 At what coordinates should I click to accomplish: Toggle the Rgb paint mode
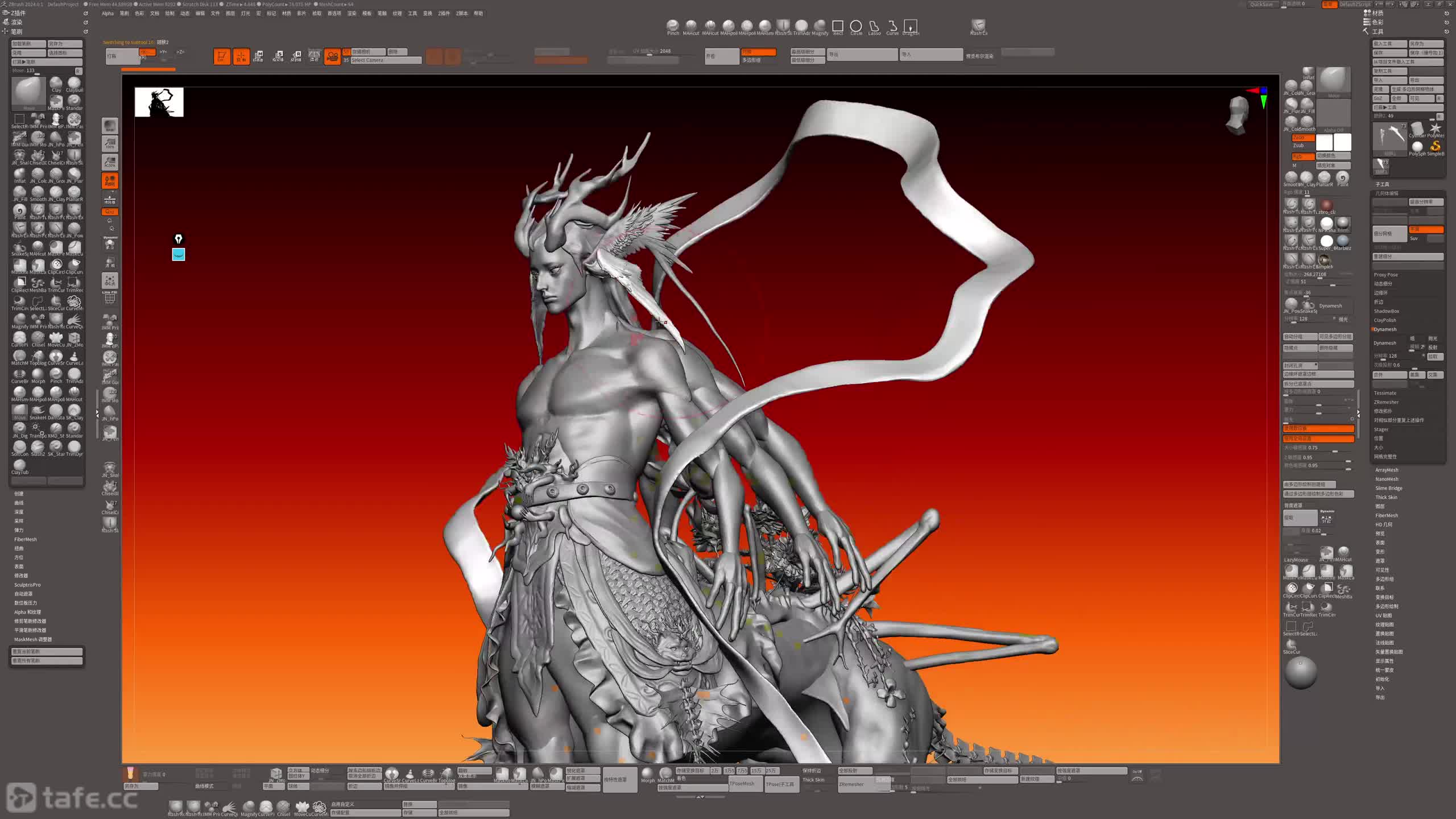1302,156
